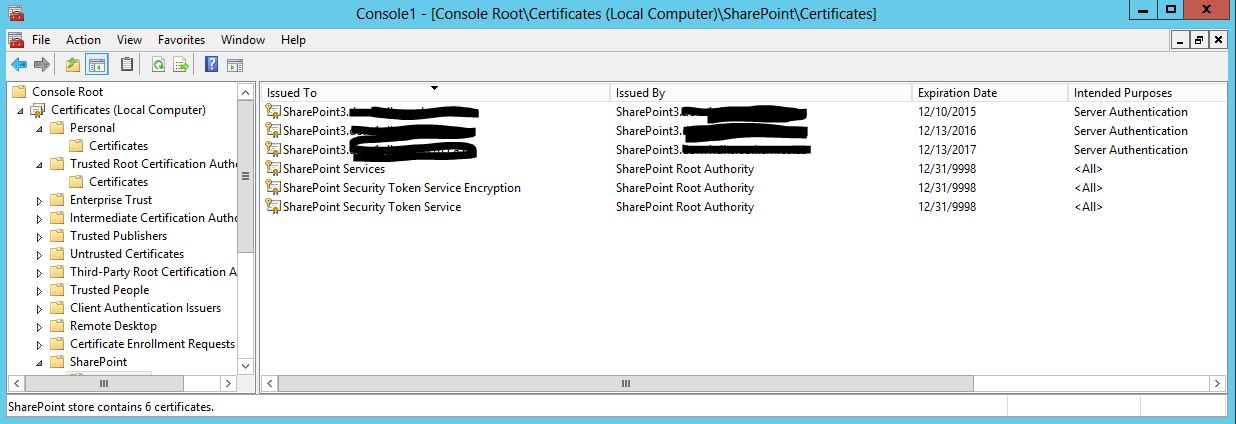Click certificate icon of Security Token Service Encryption
The width and height of the screenshot is (1236, 424).
[273, 188]
